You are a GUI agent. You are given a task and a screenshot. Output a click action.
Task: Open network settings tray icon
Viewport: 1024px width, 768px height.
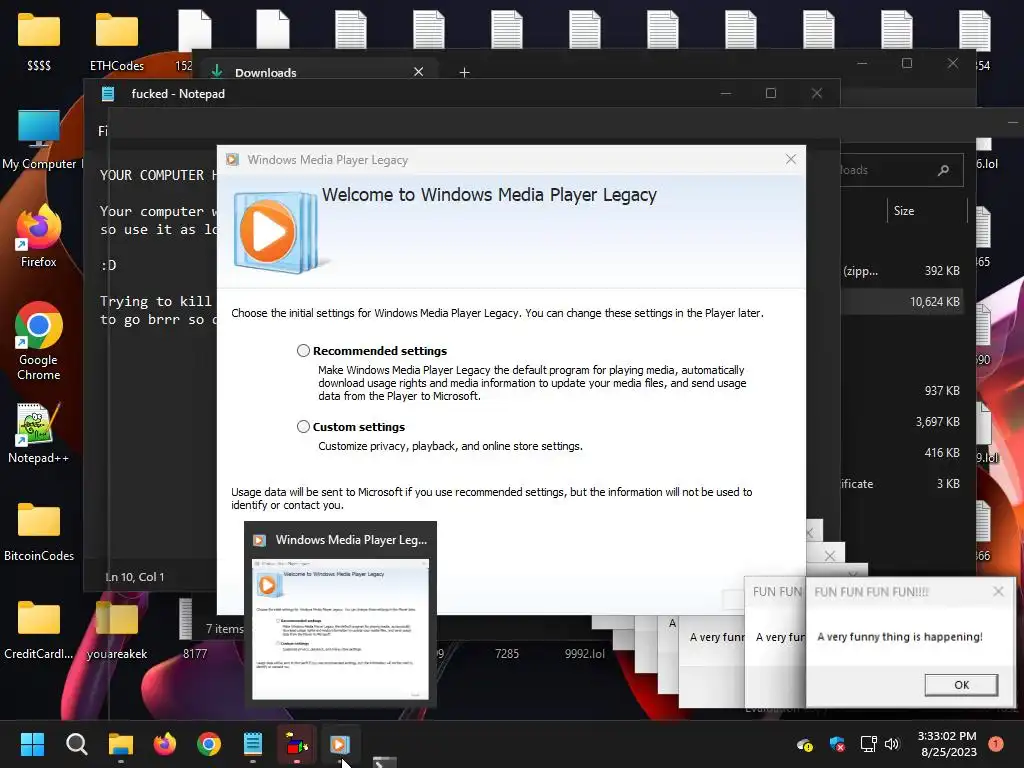pyautogui.click(x=869, y=744)
